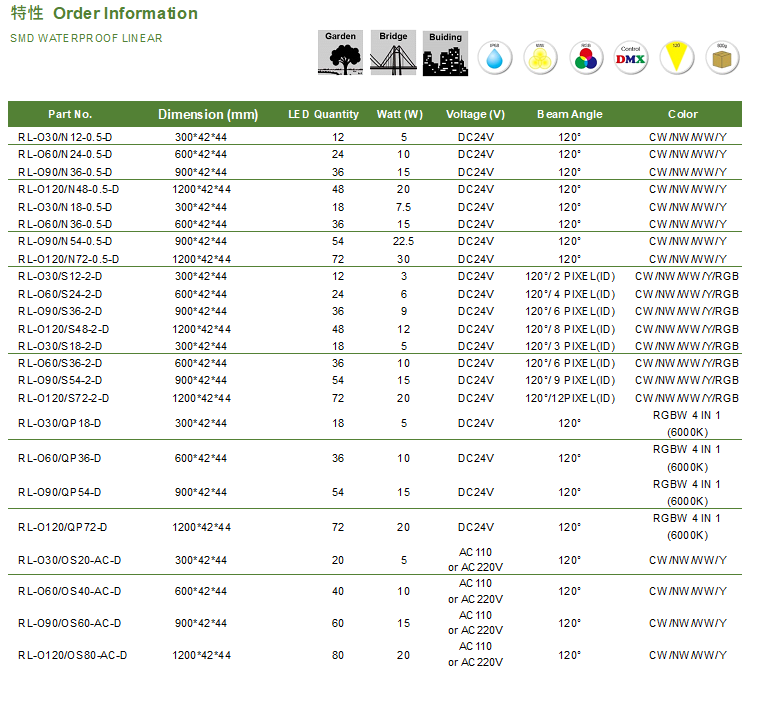
Task: Click the Part No. column header
Action: [70, 114]
